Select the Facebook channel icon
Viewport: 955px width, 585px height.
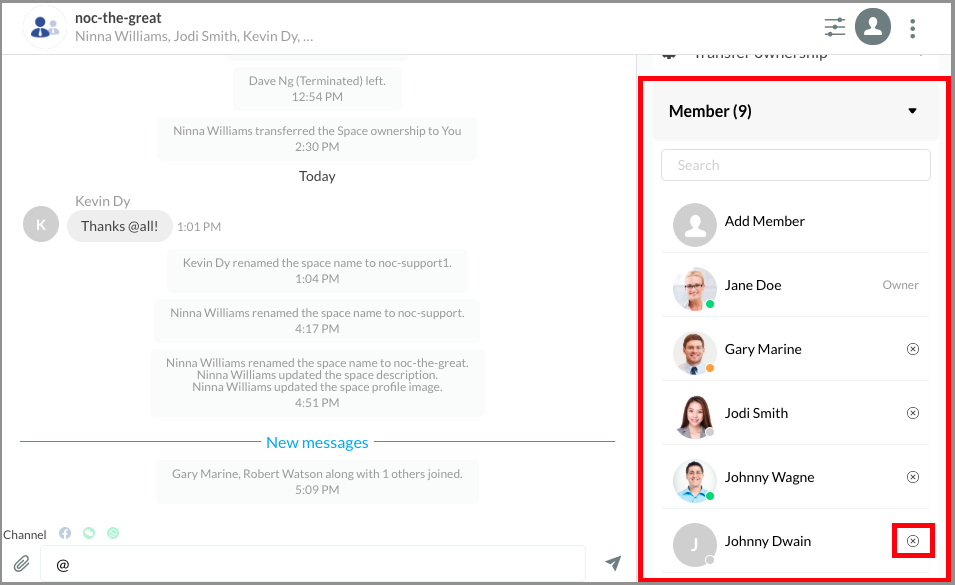click(65, 533)
